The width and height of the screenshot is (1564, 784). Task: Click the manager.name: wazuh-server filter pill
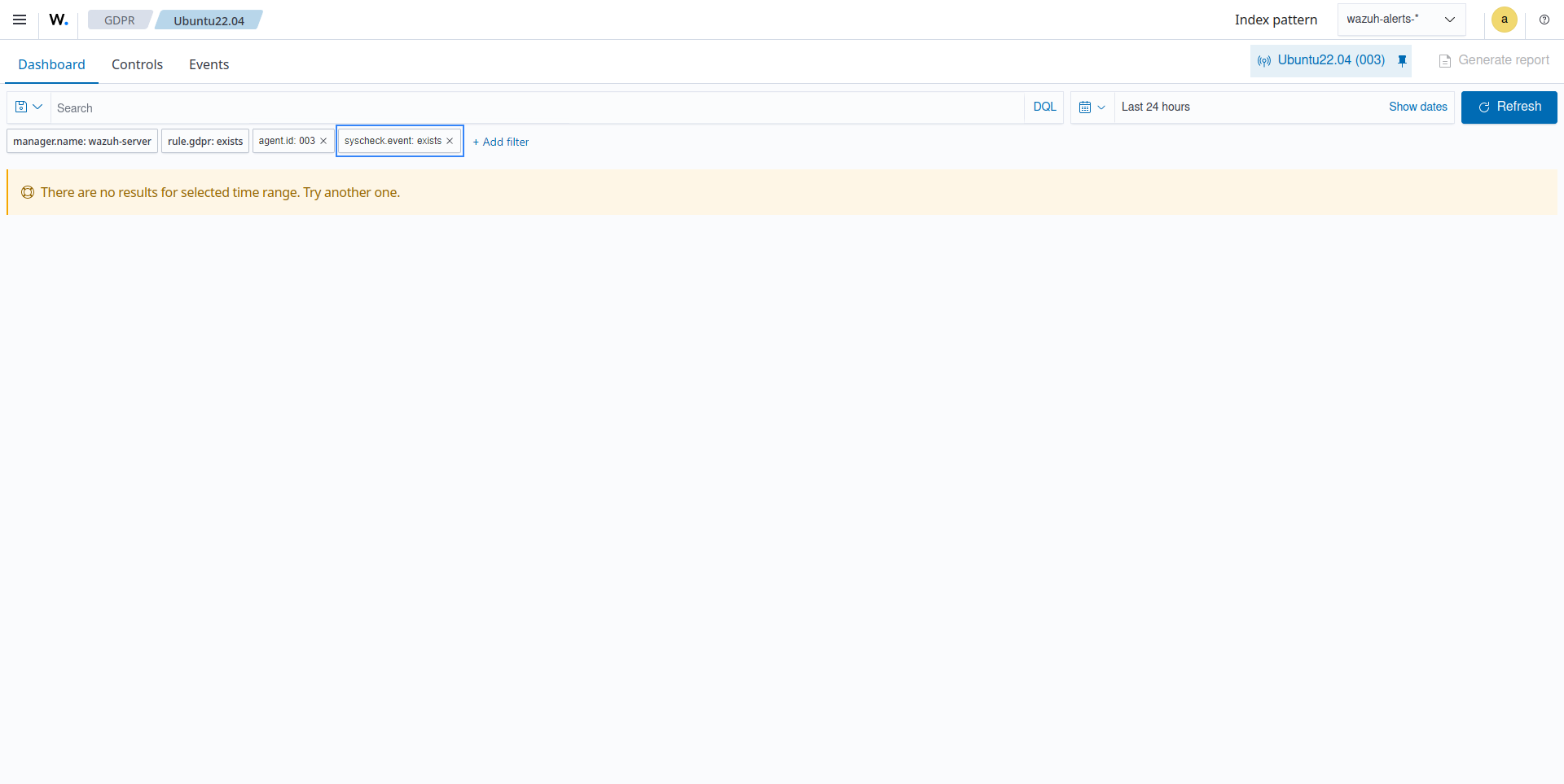pos(82,142)
